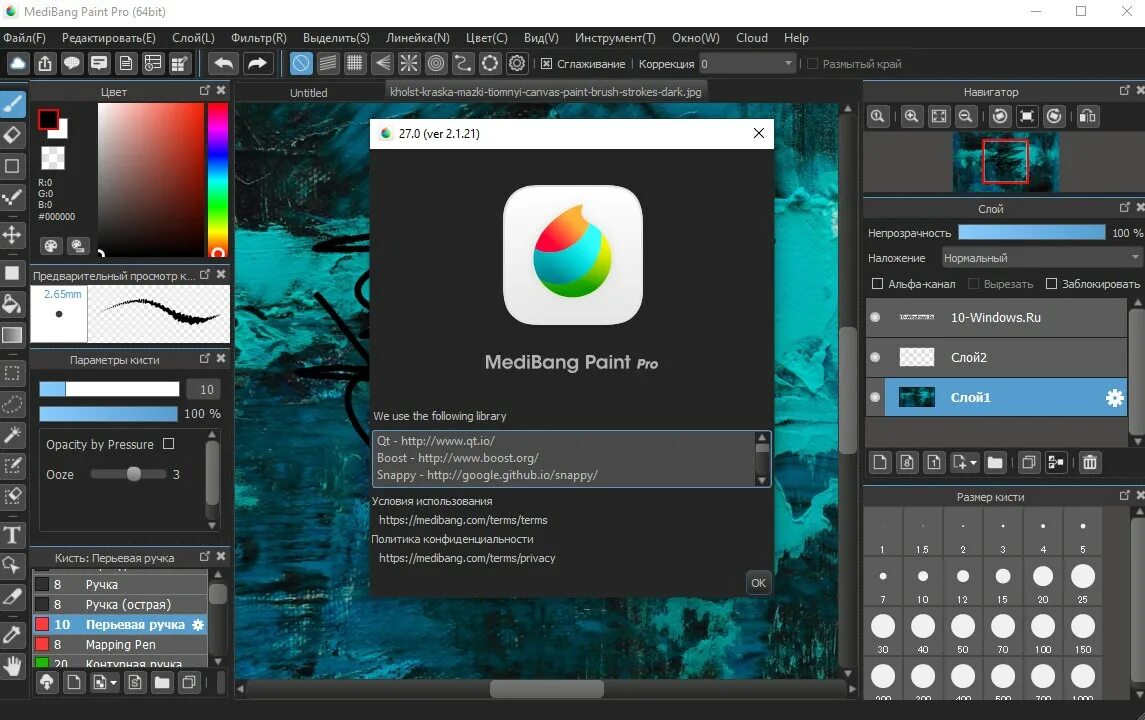This screenshot has width=1145, height=720.
Task: Undock the Цвет panel
Action: (204, 91)
